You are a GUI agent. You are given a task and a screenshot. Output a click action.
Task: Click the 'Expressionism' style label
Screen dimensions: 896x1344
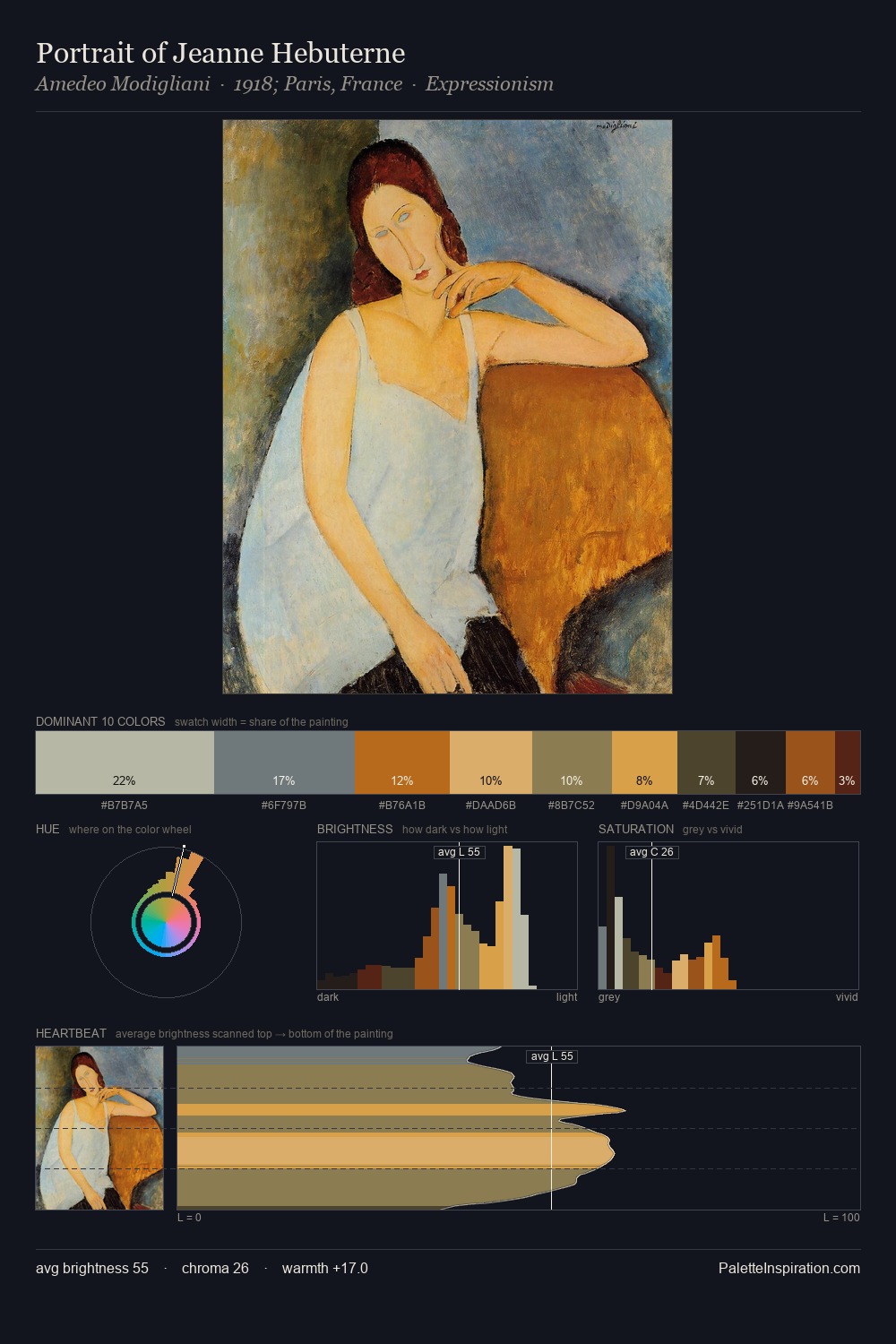pos(489,84)
